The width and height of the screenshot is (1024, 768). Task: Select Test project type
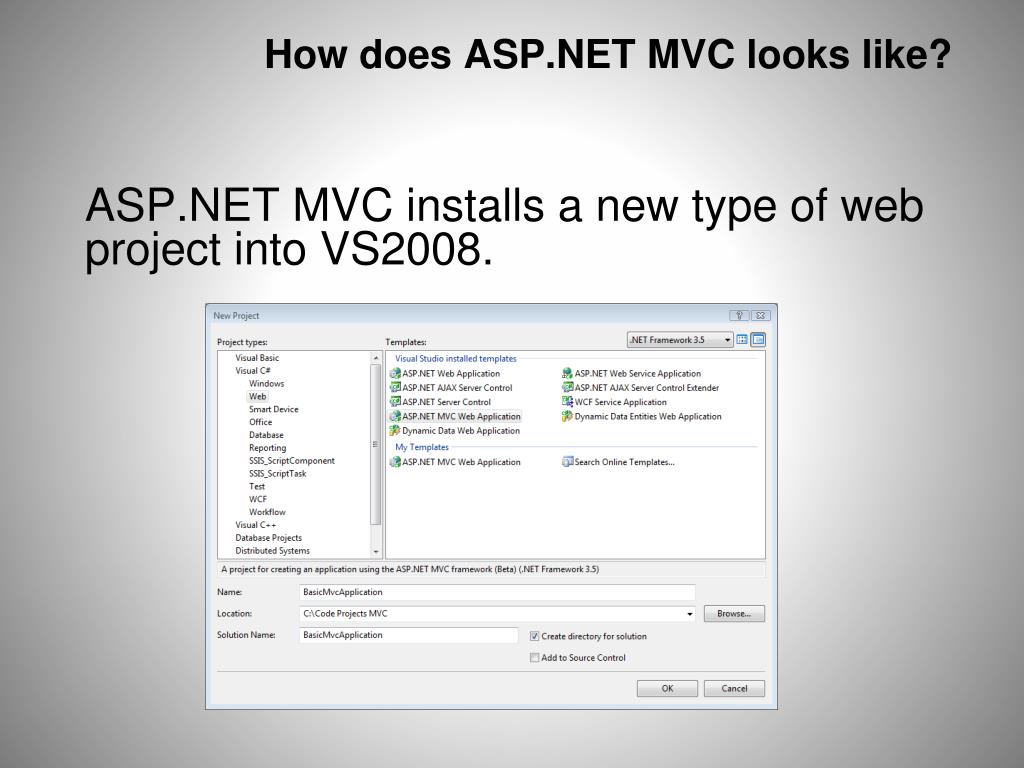tap(257, 487)
